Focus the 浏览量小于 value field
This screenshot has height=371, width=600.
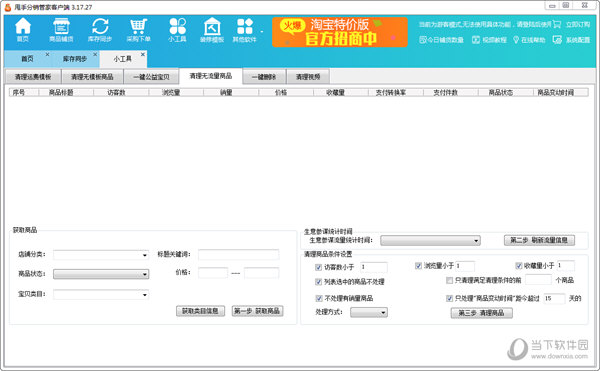(x=465, y=266)
